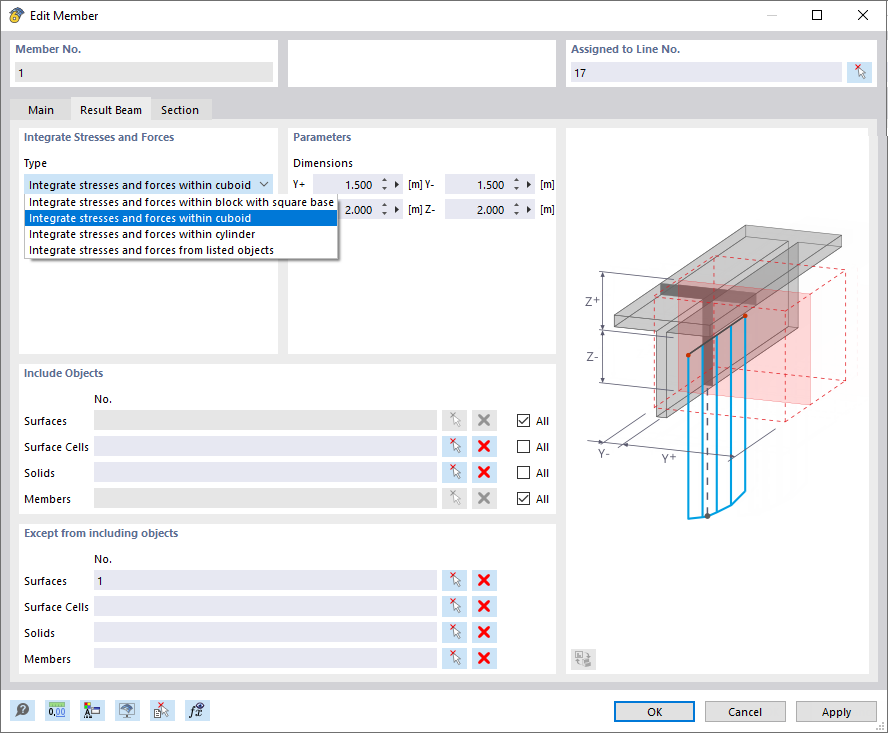
Task: Confirm changes with OK
Action: (654, 711)
